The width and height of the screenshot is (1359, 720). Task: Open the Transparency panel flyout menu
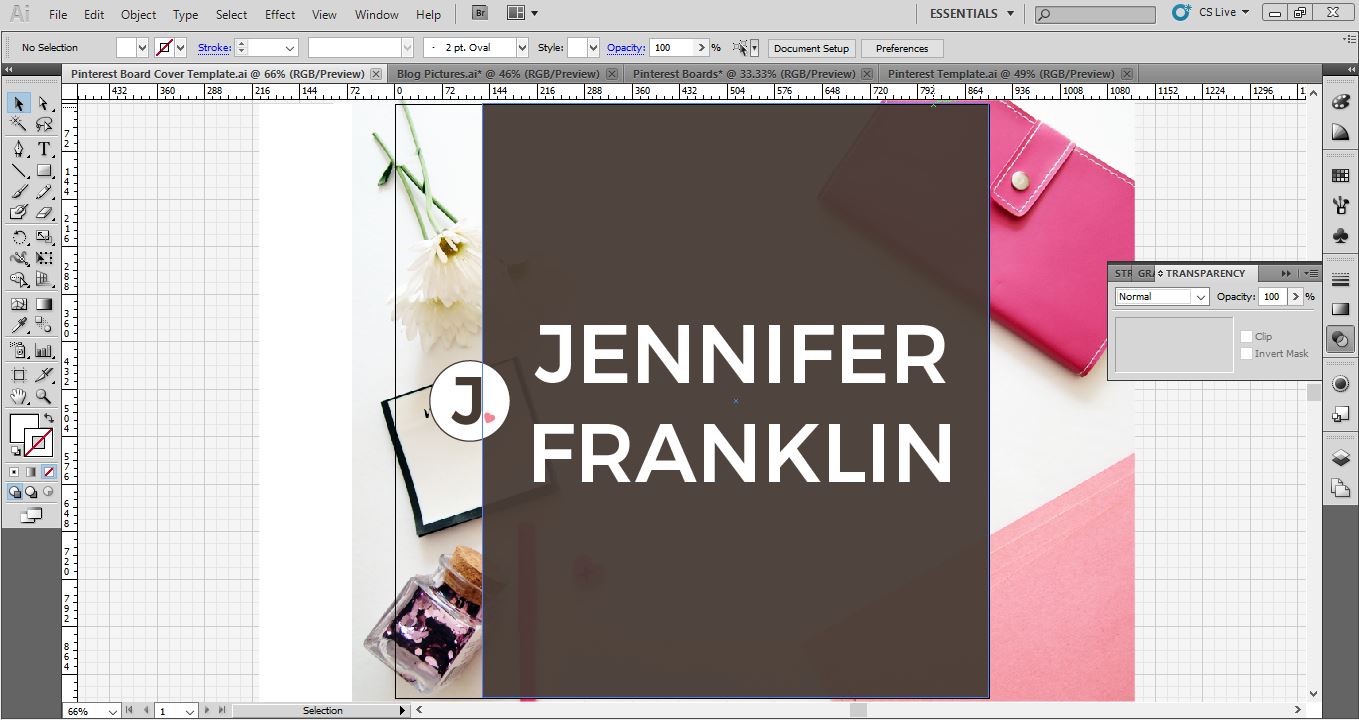click(x=1311, y=273)
